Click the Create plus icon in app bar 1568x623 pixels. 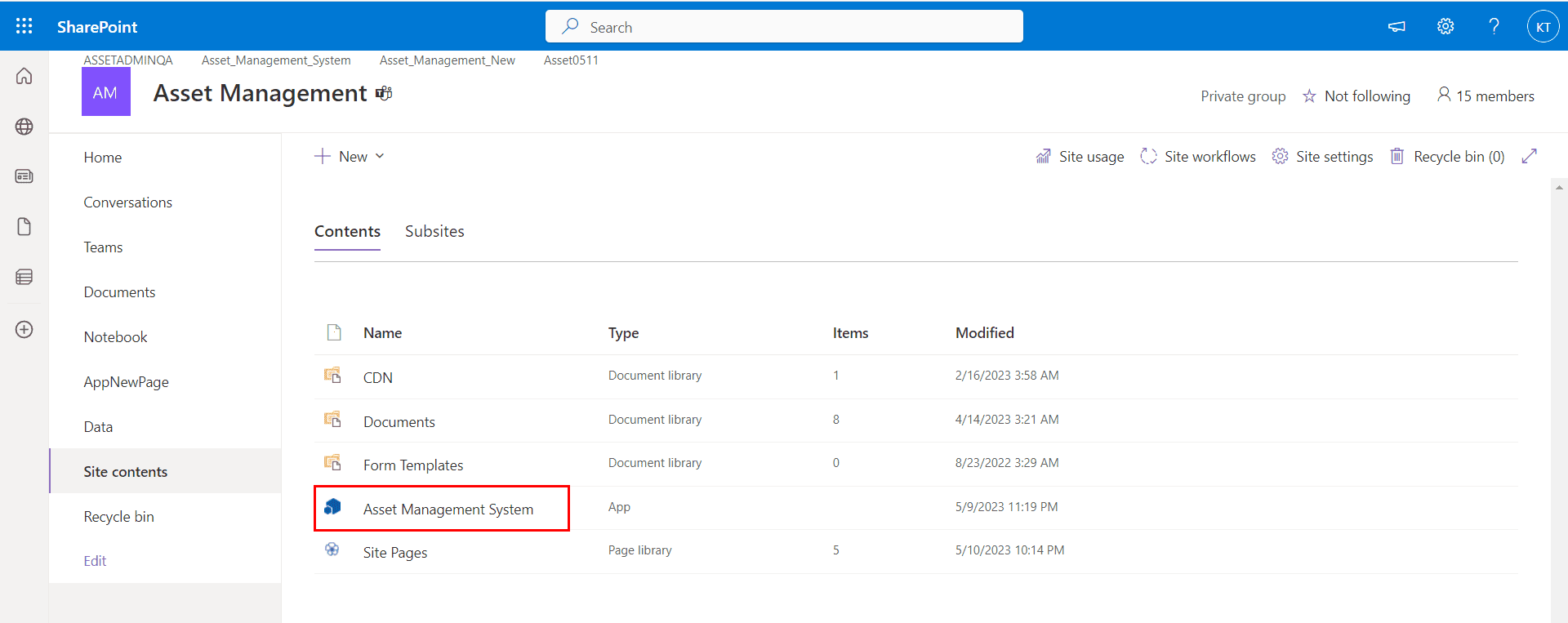(x=24, y=329)
